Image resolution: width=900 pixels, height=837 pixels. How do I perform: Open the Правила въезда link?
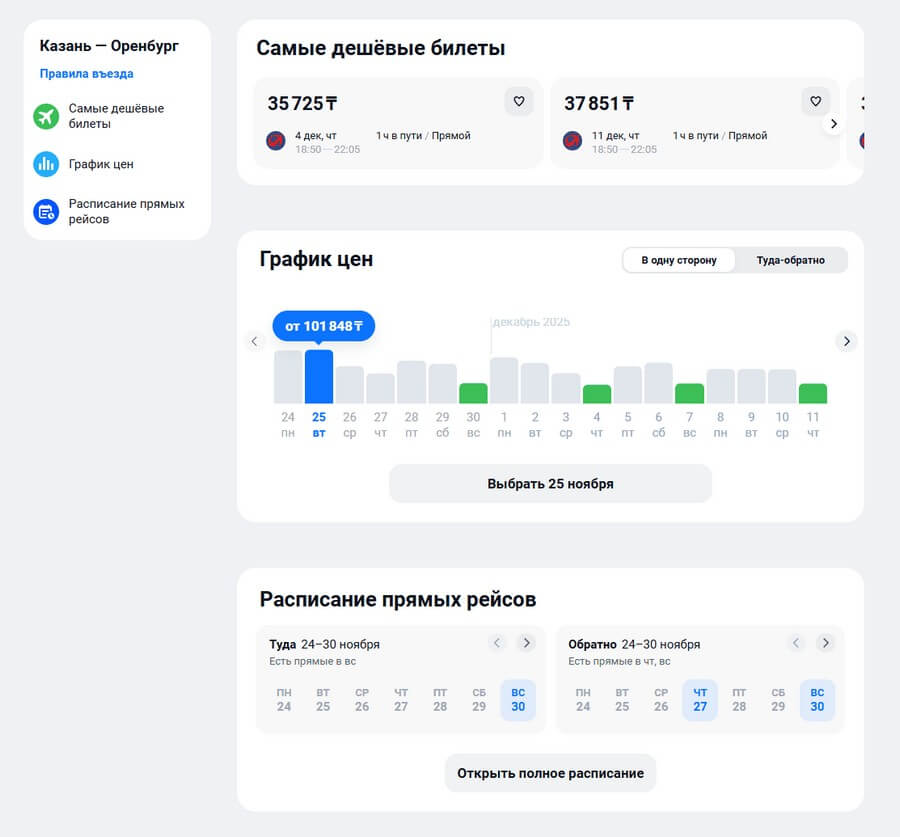87,73
